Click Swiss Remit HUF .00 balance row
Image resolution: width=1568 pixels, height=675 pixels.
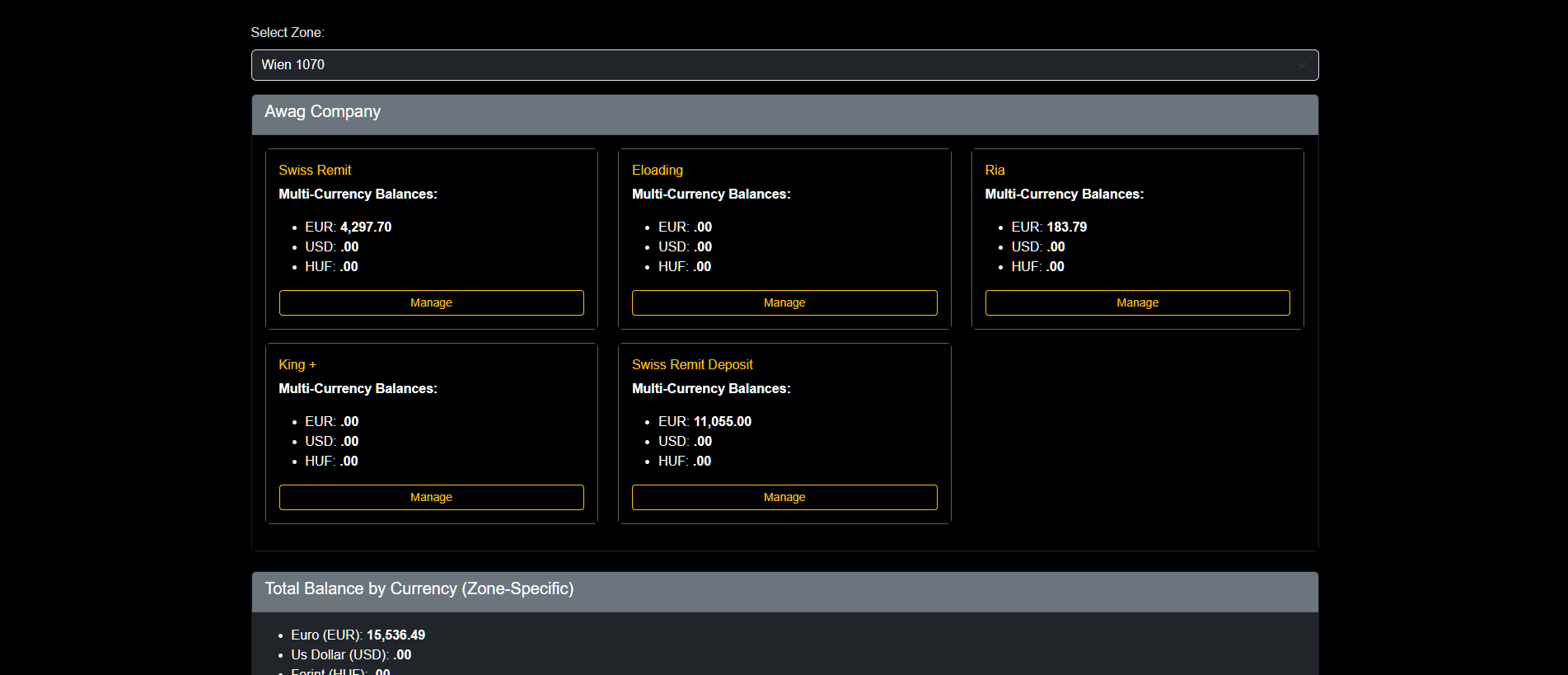click(331, 266)
